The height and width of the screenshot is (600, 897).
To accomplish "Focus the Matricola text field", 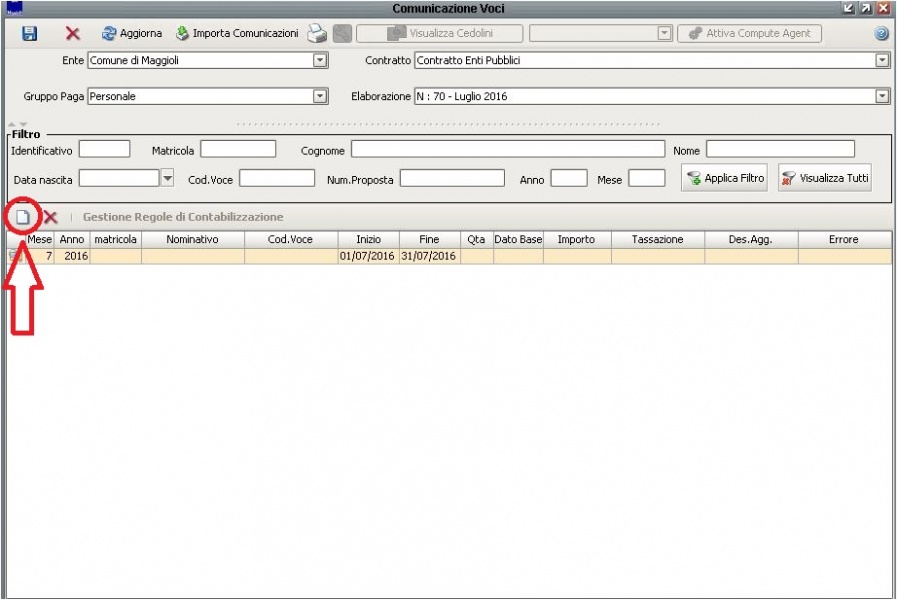I will 238,150.
